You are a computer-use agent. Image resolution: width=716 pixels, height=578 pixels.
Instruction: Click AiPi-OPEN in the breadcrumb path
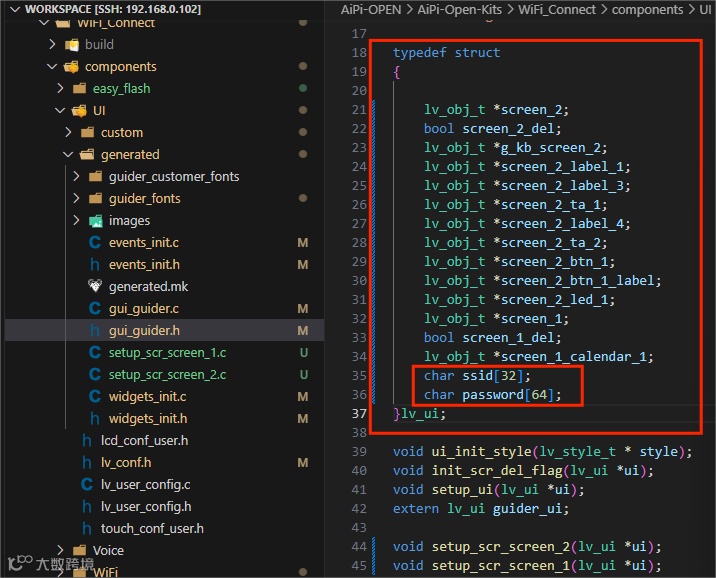pyautogui.click(x=371, y=10)
